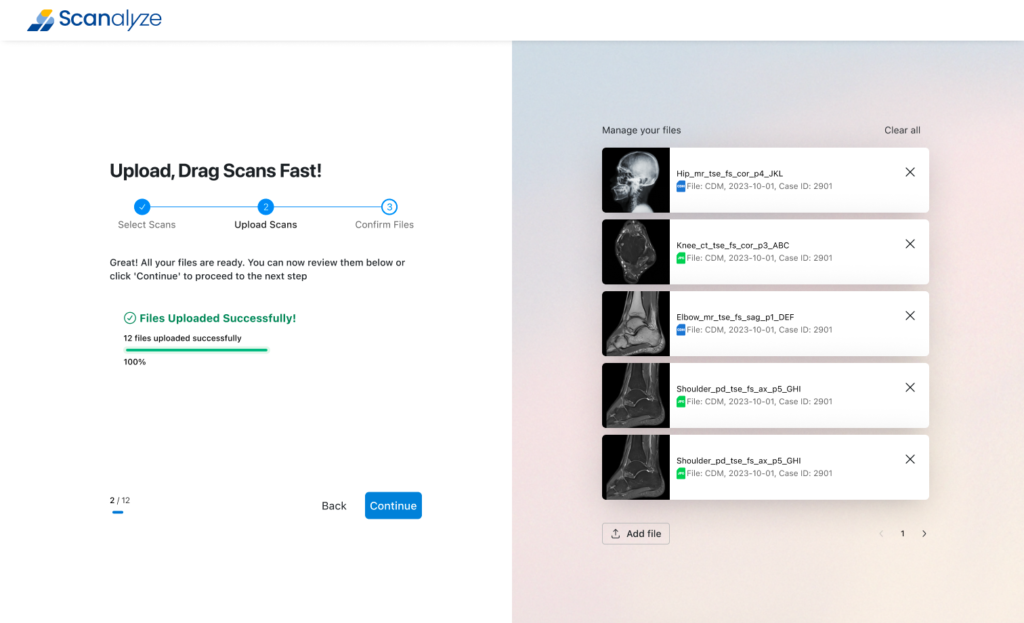Jump to the Confirm Files step
Image resolution: width=1024 pixels, height=623 pixels.
pos(389,207)
